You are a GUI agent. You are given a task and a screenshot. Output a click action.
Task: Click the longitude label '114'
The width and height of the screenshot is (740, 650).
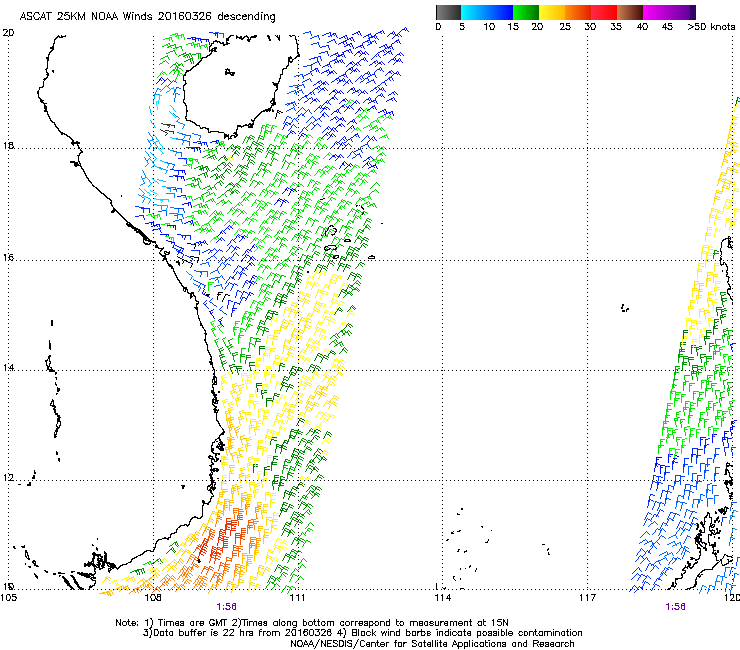click(x=442, y=598)
